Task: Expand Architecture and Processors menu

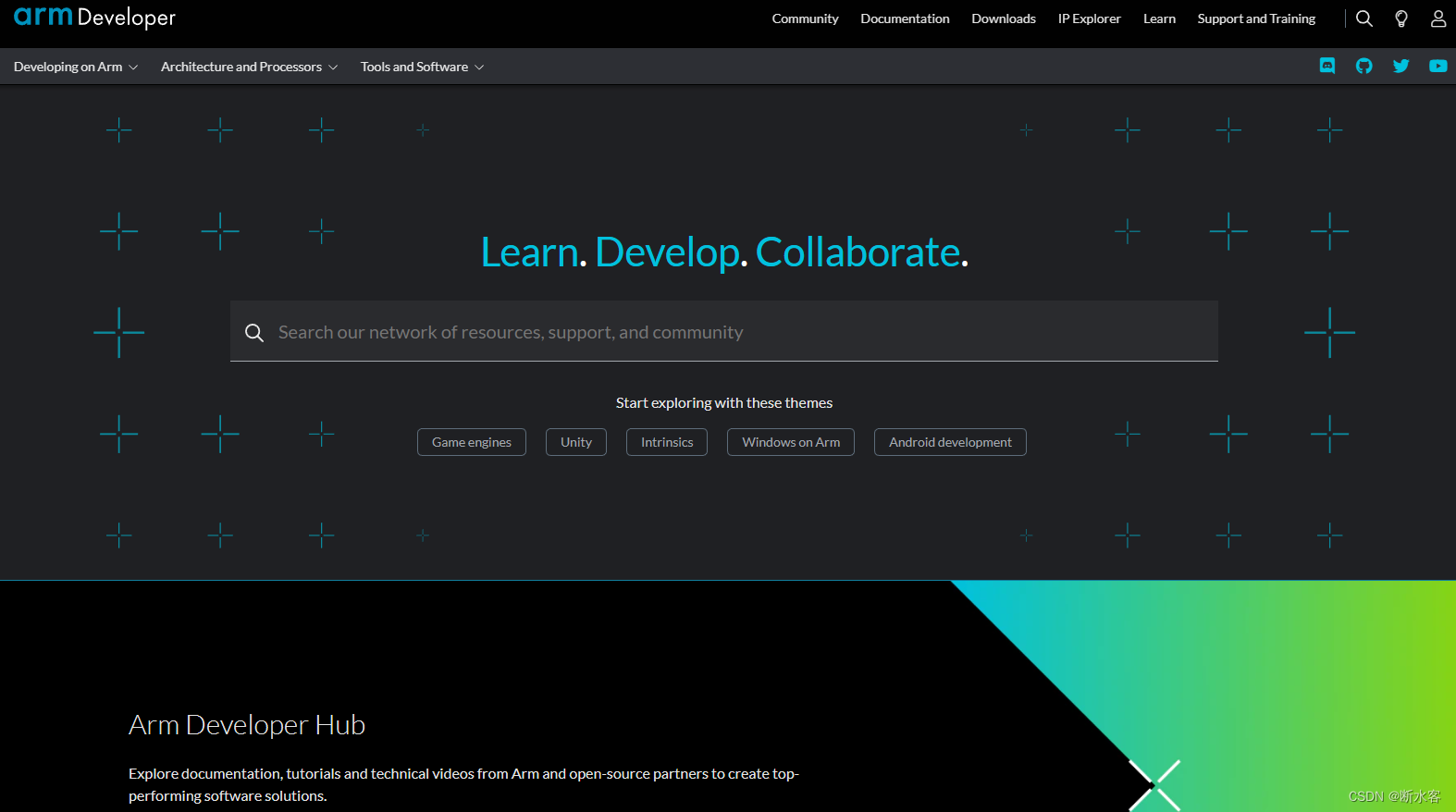Action: pos(249,67)
